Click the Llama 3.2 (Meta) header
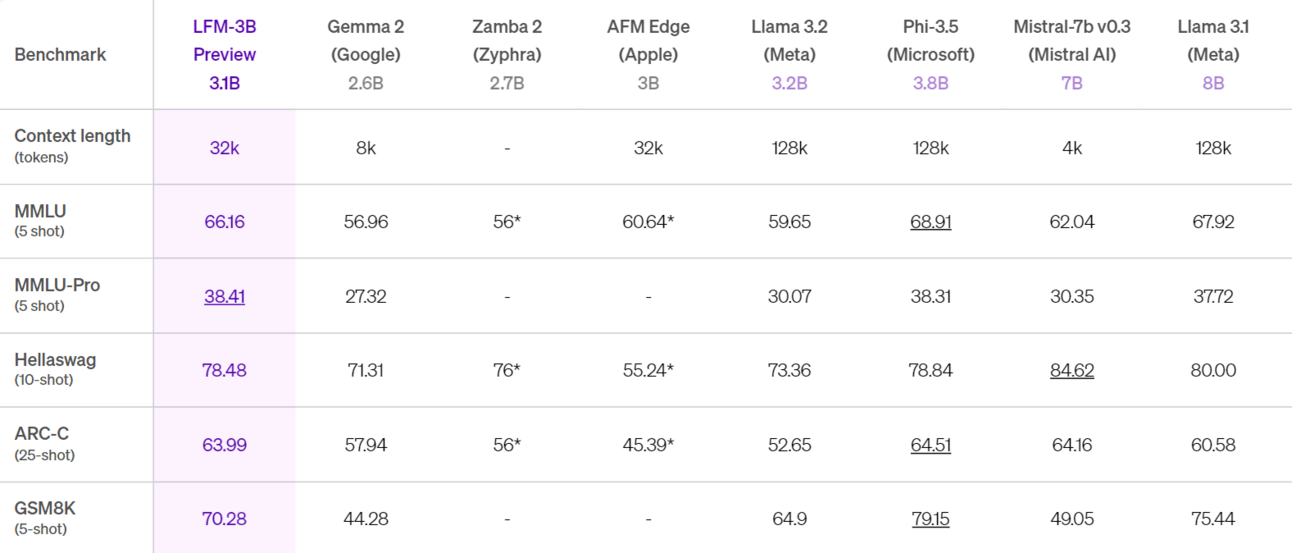The height and width of the screenshot is (553, 1292). coord(789,54)
